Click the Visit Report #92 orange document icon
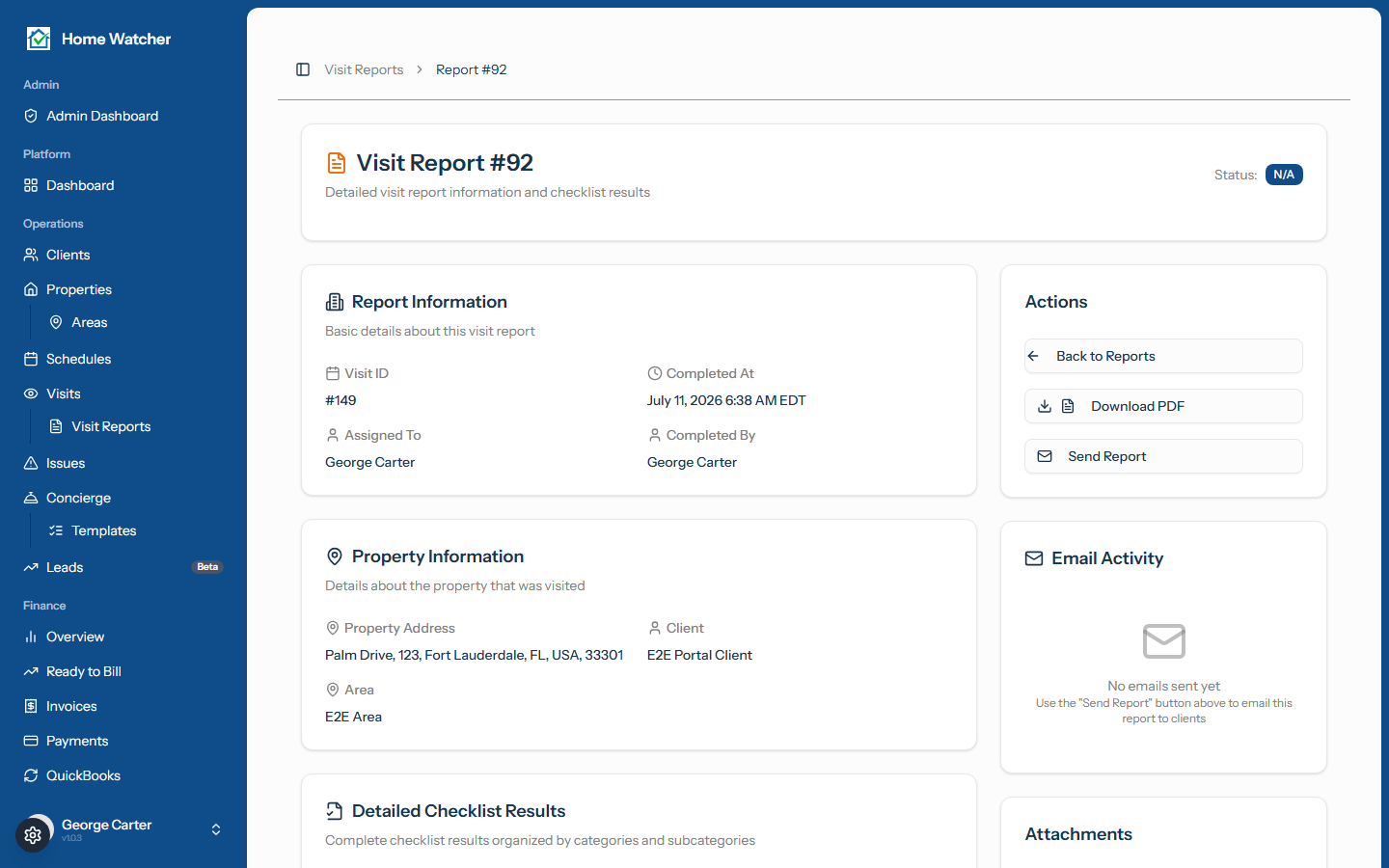This screenshot has width=1389, height=868. pos(337,163)
